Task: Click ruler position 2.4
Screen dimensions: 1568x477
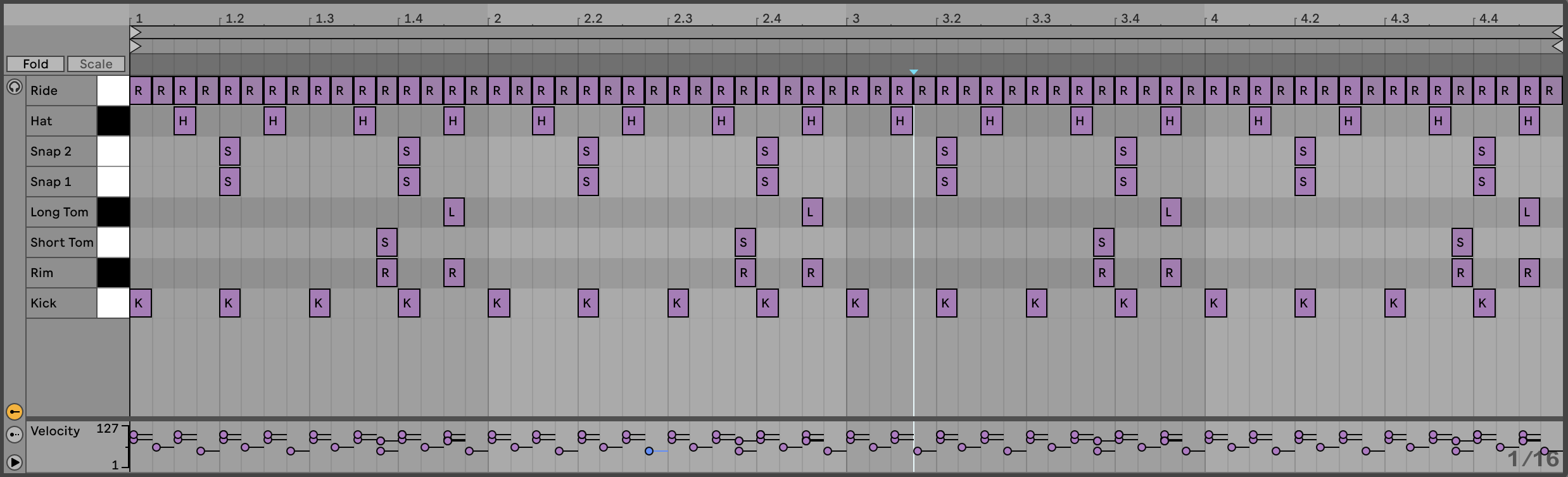Action: click(772, 18)
